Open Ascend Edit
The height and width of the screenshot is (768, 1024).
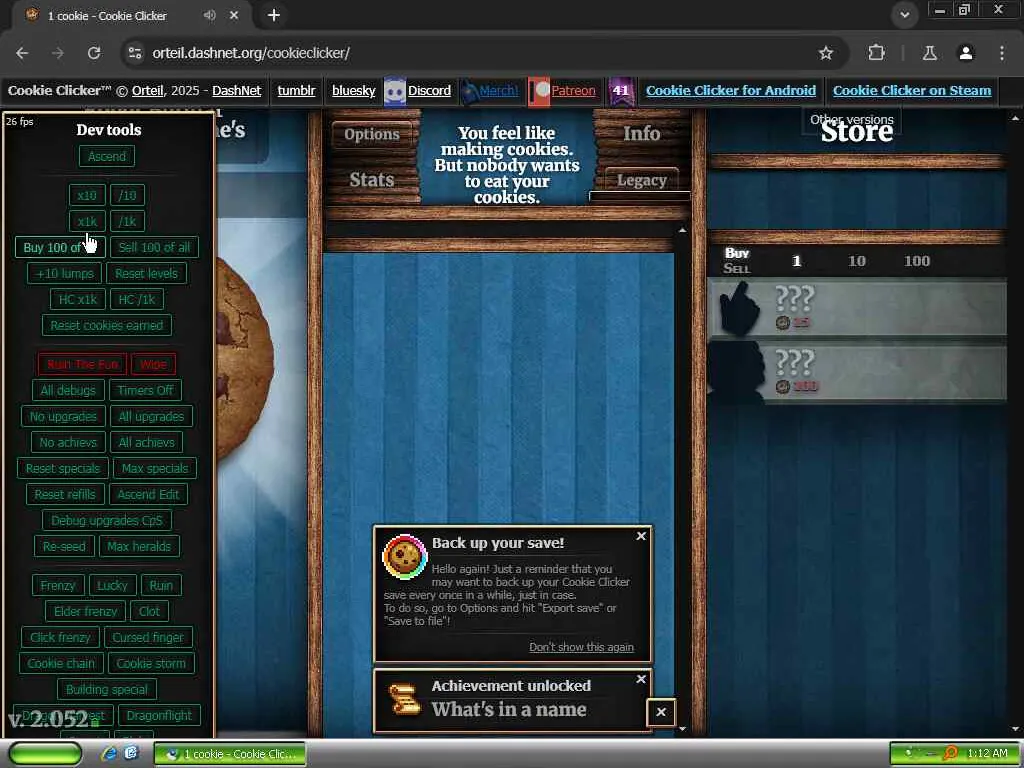[x=148, y=495]
